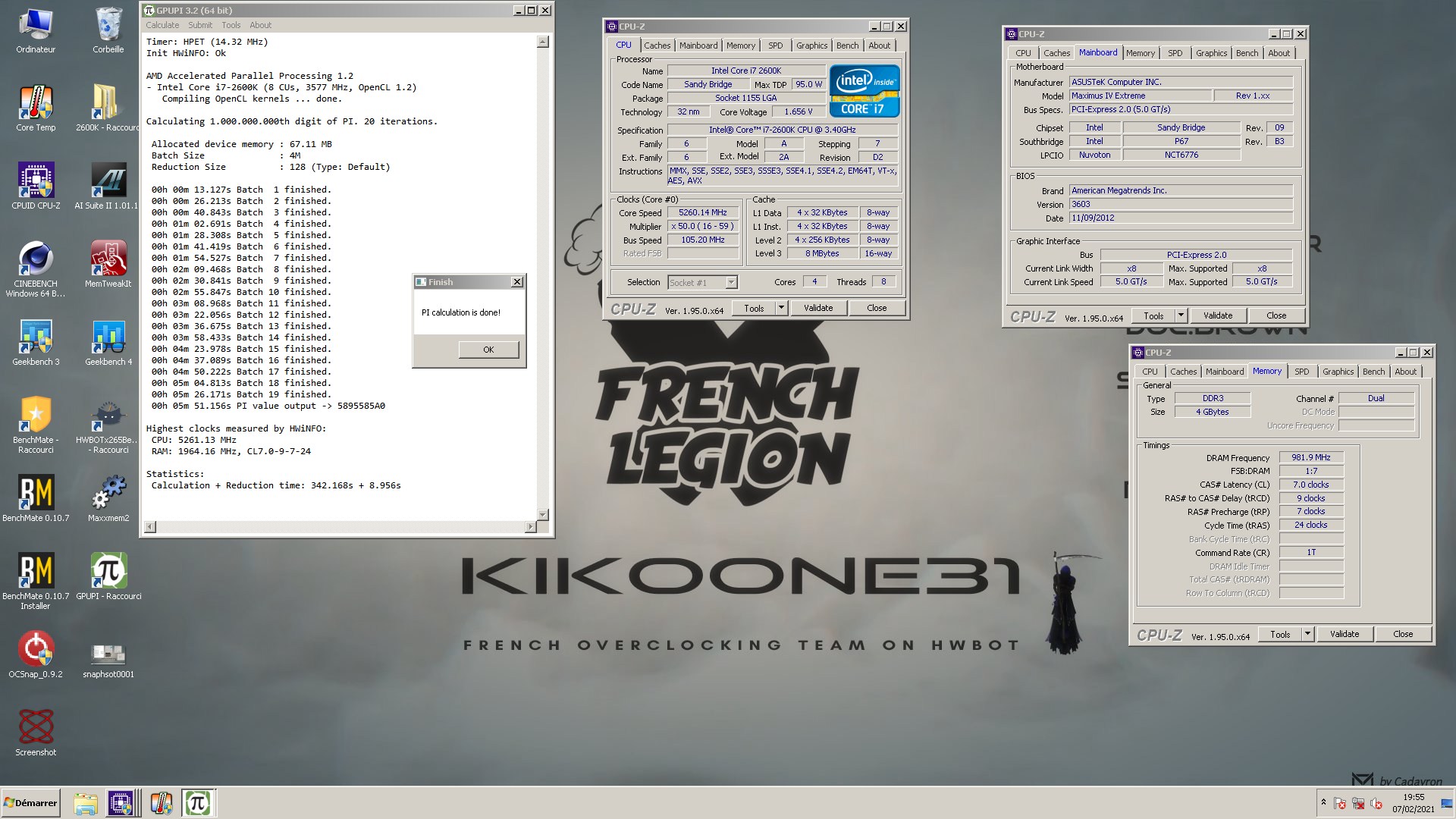Click the Intel Core i7 logo
The height and width of the screenshot is (819, 1456).
point(864,91)
